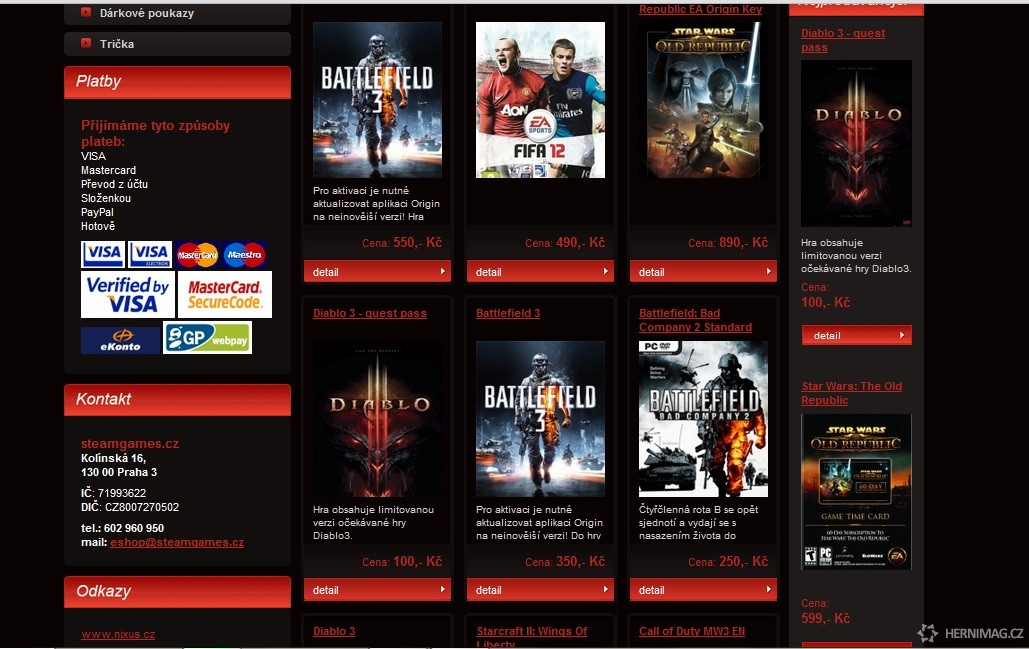Click the eKonto logo

(120, 340)
